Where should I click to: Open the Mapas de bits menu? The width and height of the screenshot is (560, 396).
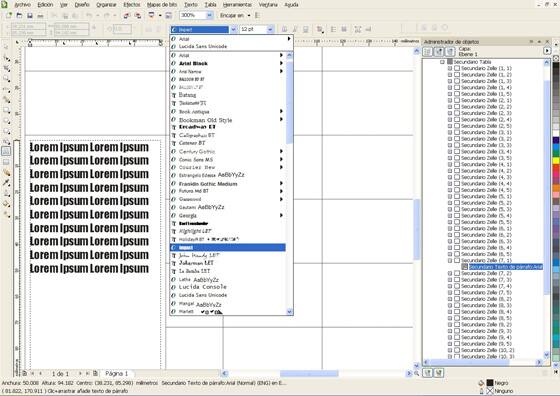[x=162, y=5]
